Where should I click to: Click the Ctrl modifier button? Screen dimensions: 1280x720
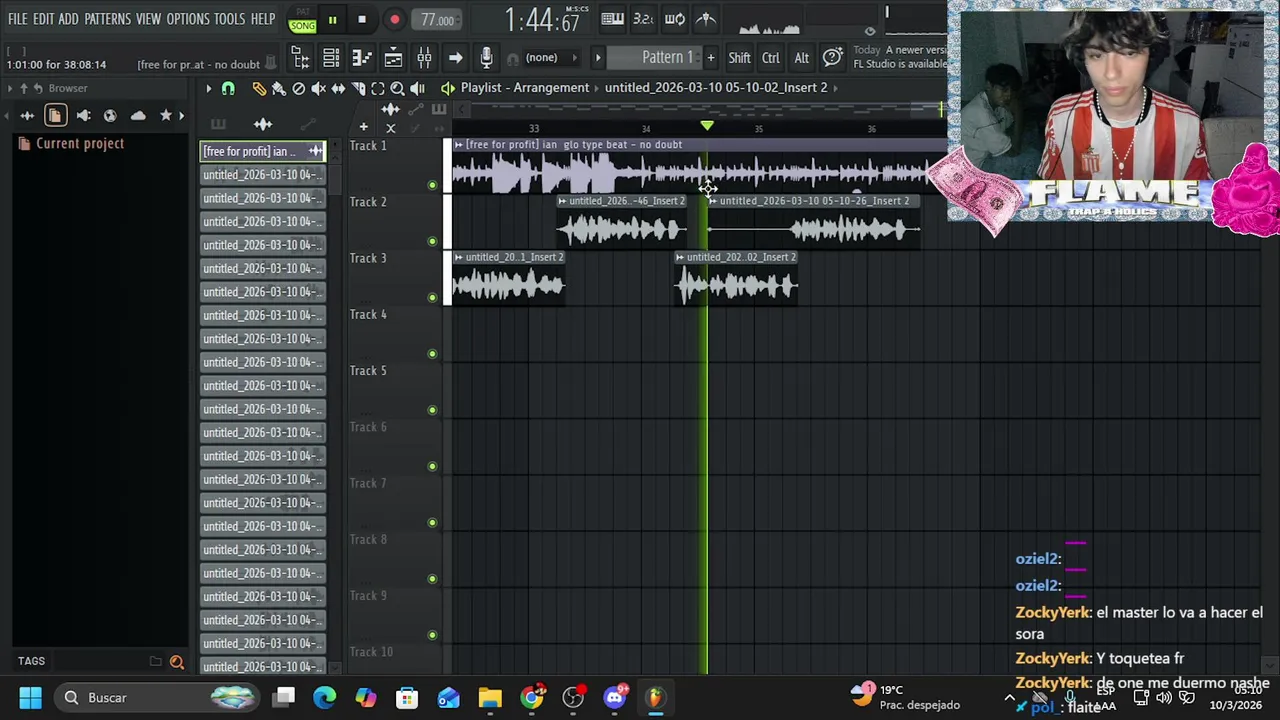(x=771, y=58)
